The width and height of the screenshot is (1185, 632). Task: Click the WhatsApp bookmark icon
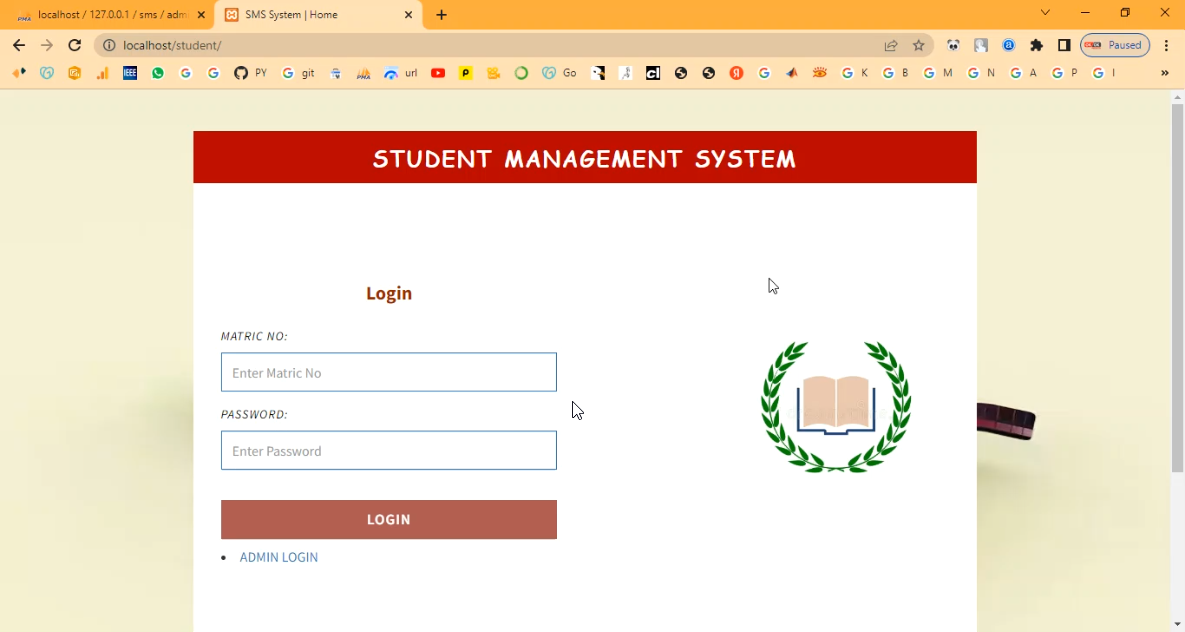158,73
